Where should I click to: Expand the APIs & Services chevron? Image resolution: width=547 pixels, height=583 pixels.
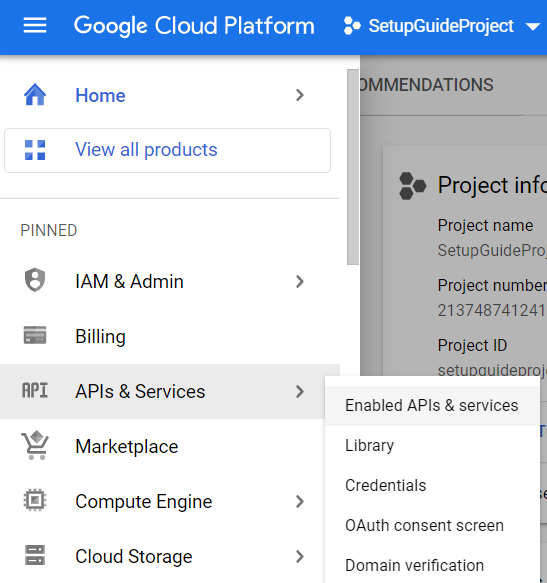[x=300, y=392]
